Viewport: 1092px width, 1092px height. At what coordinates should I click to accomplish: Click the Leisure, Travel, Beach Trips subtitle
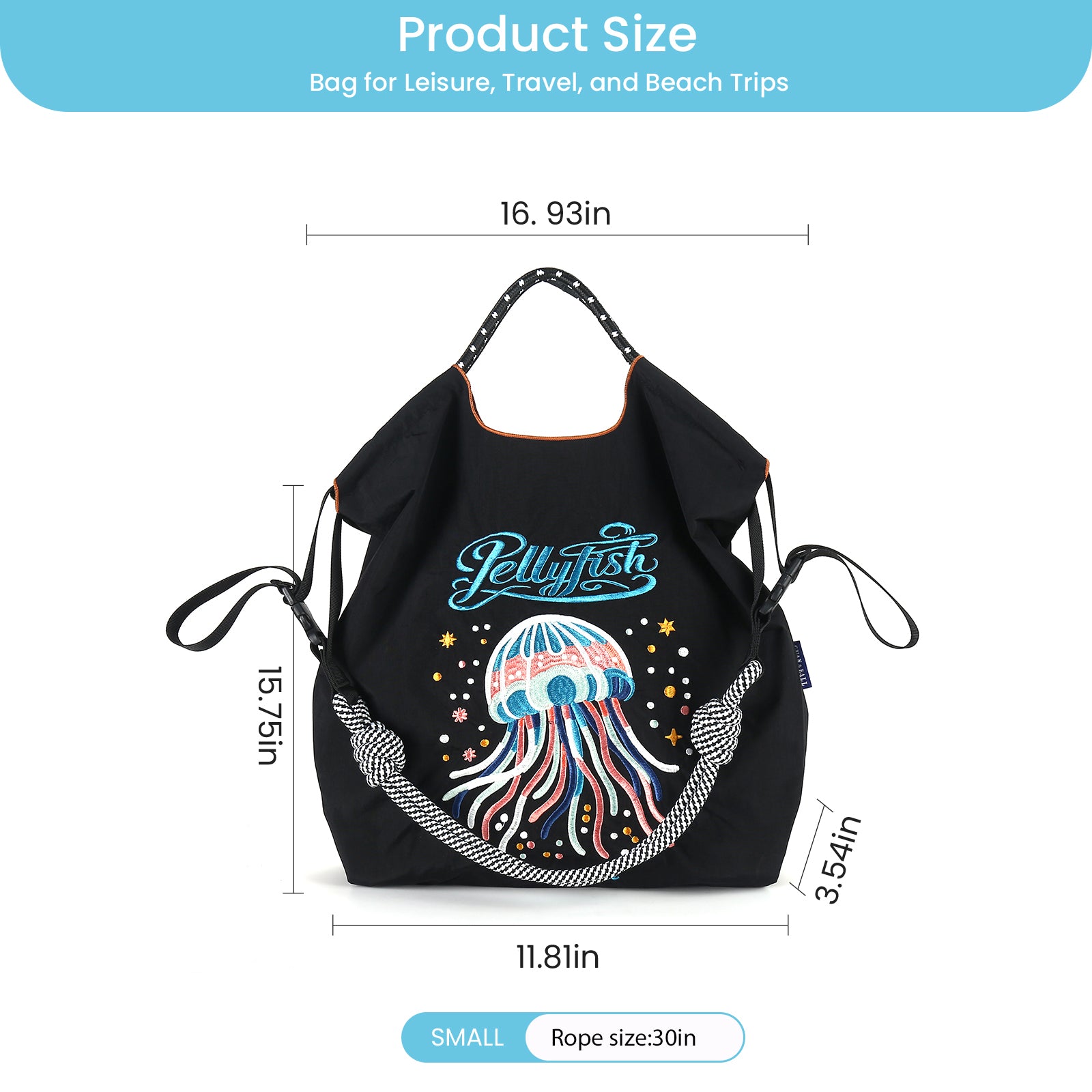[x=549, y=83]
